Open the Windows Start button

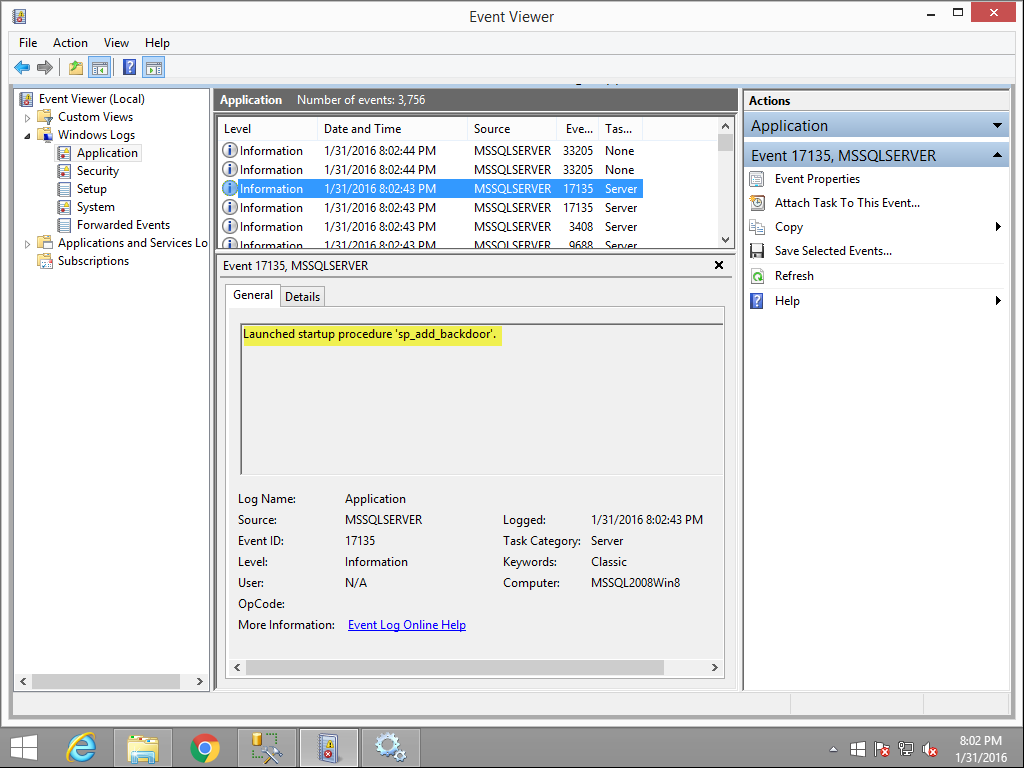(x=24, y=748)
